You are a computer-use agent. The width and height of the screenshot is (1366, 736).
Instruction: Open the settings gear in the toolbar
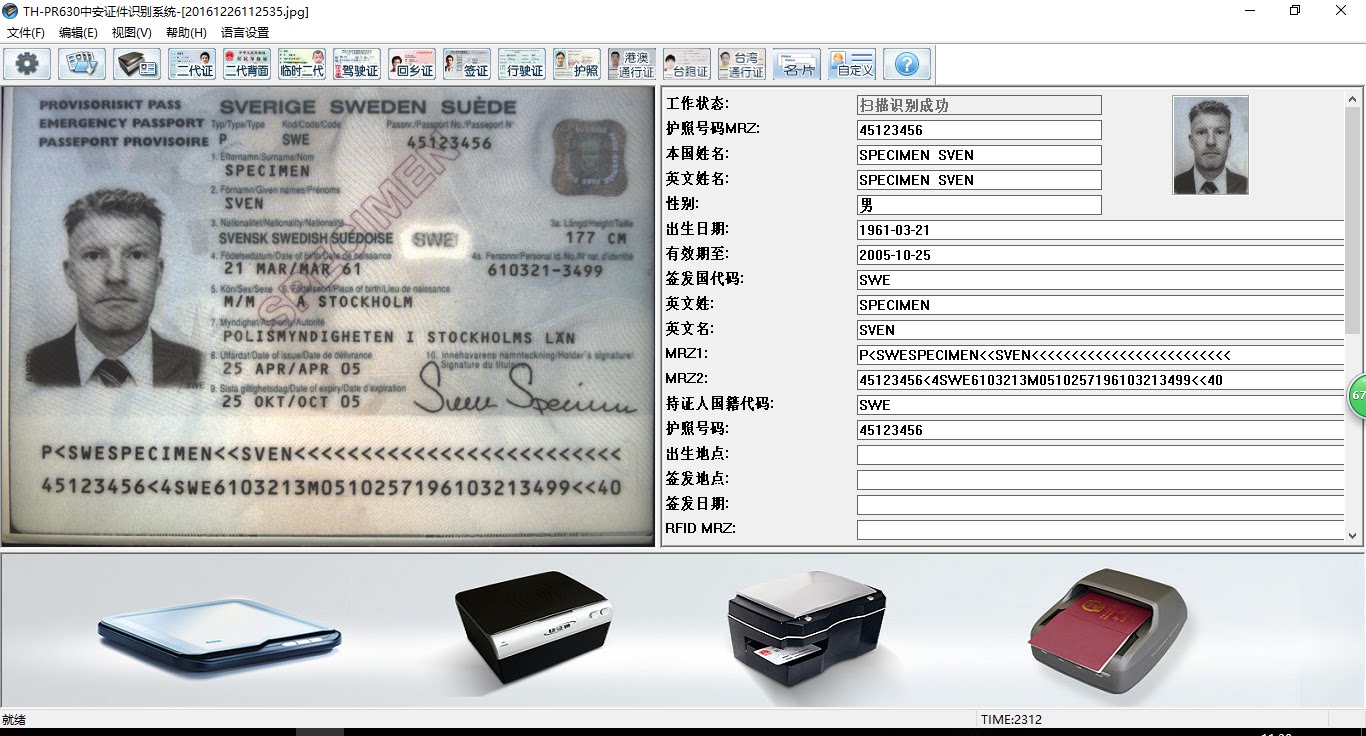point(27,65)
